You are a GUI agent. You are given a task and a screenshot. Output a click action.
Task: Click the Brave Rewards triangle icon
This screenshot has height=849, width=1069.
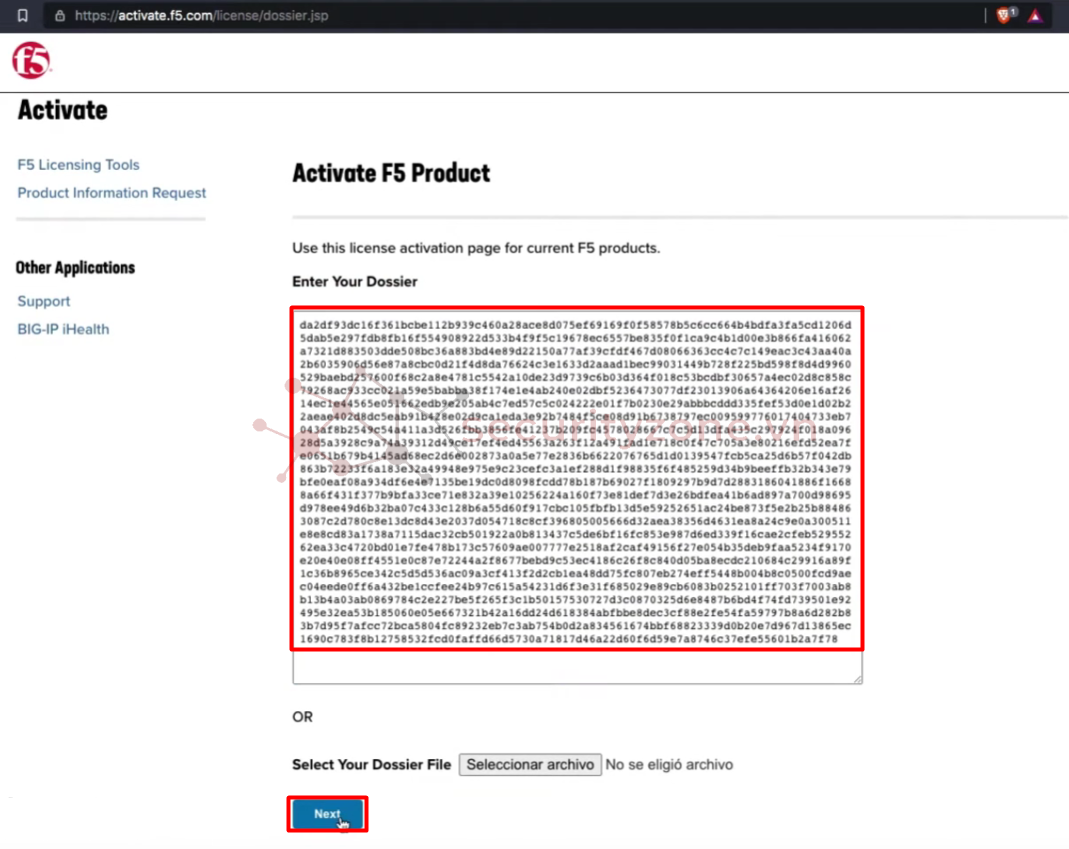[x=1035, y=16]
